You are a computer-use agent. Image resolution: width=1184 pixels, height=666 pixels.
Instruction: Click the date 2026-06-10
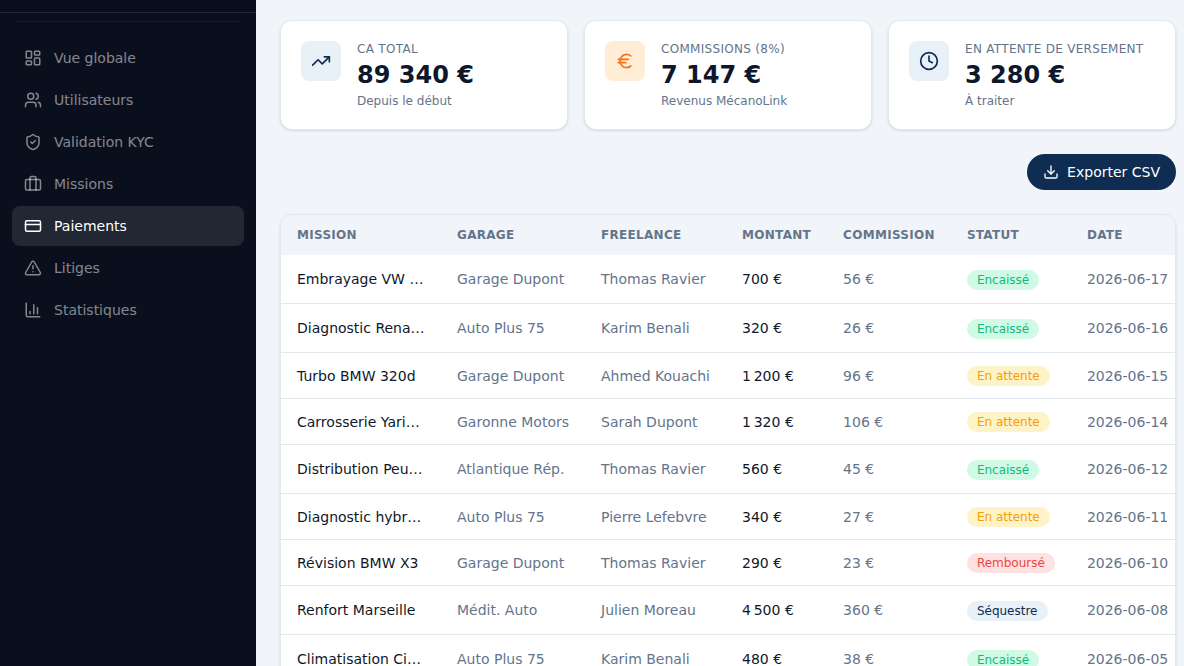tap(1127, 563)
